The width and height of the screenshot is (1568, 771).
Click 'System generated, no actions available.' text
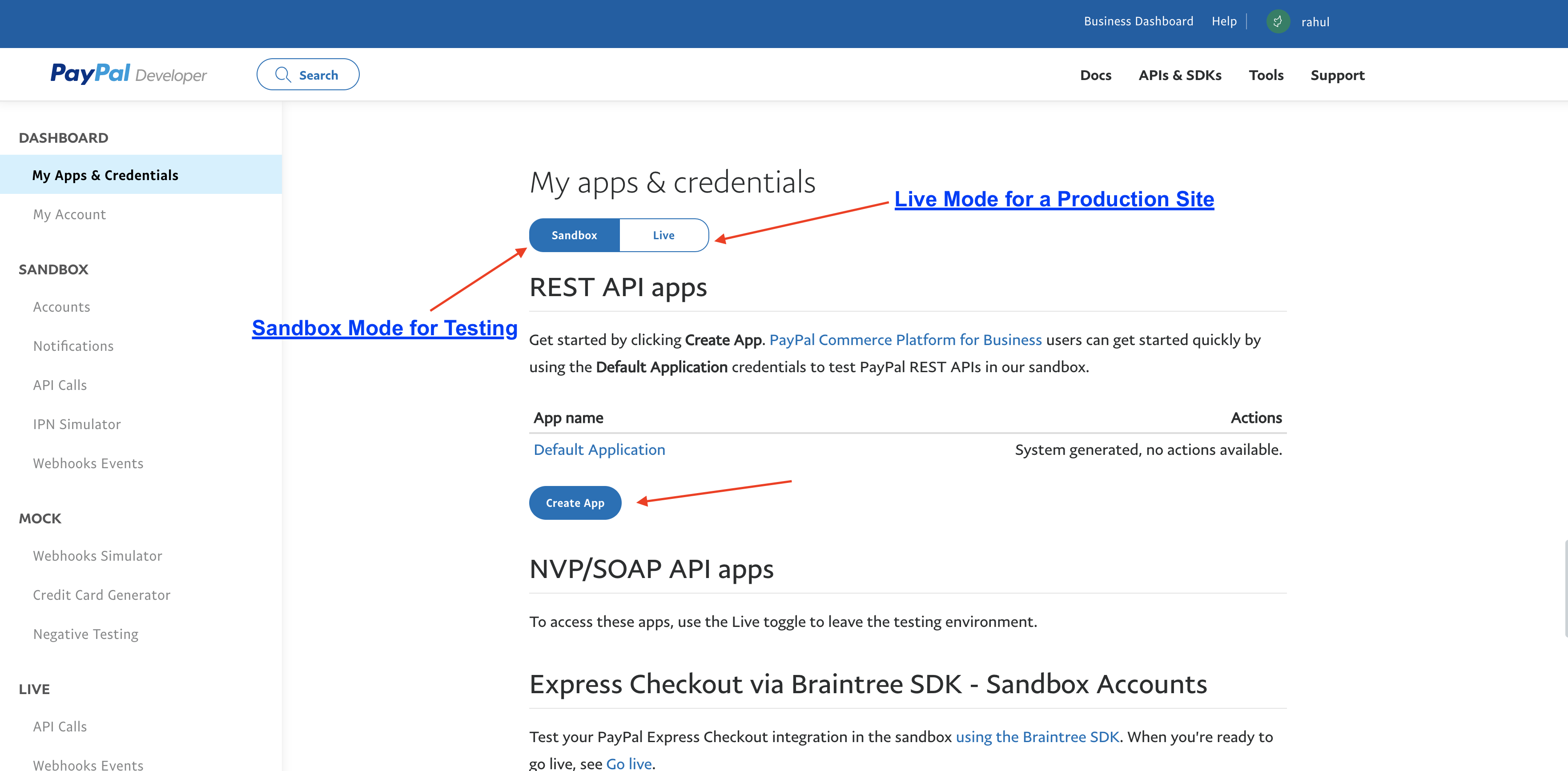pyautogui.click(x=1149, y=450)
